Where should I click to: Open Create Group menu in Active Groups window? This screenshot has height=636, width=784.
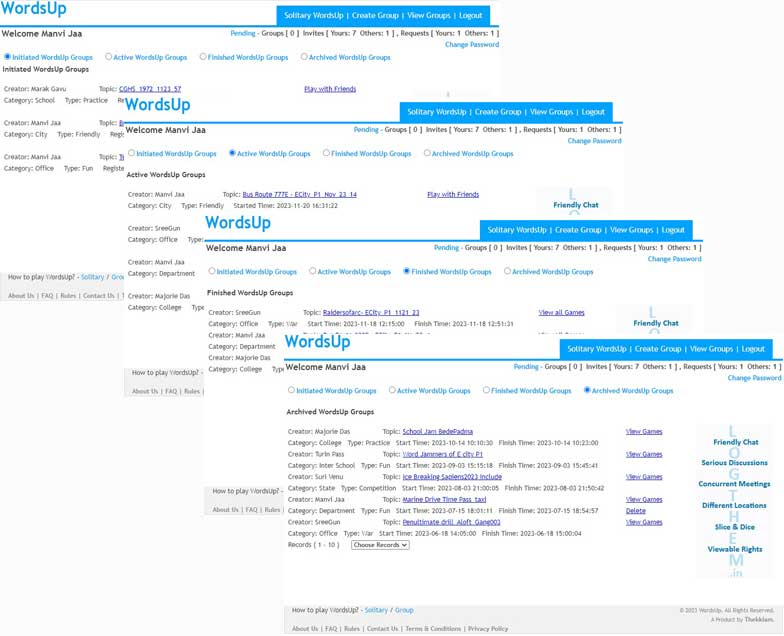(x=498, y=112)
